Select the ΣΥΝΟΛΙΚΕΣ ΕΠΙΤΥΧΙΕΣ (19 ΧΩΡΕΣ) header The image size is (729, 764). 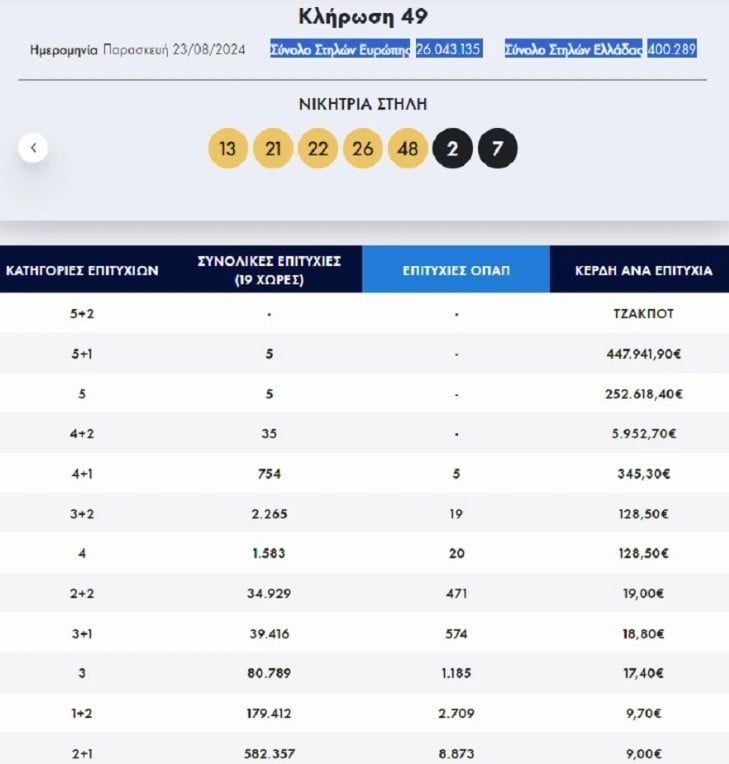point(269,270)
